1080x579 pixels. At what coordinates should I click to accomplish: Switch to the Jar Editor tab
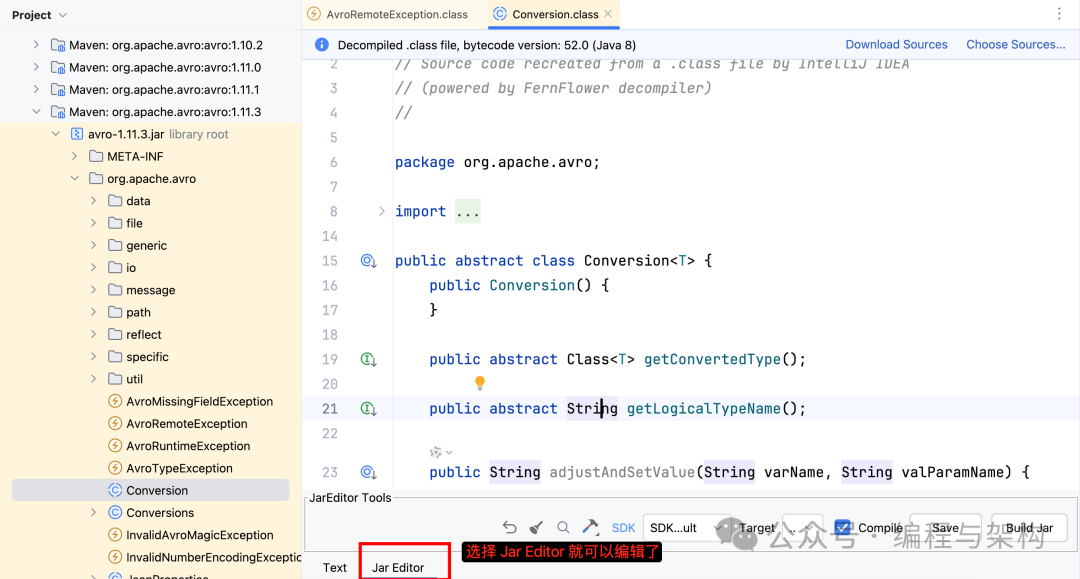[x=398, y=567]
